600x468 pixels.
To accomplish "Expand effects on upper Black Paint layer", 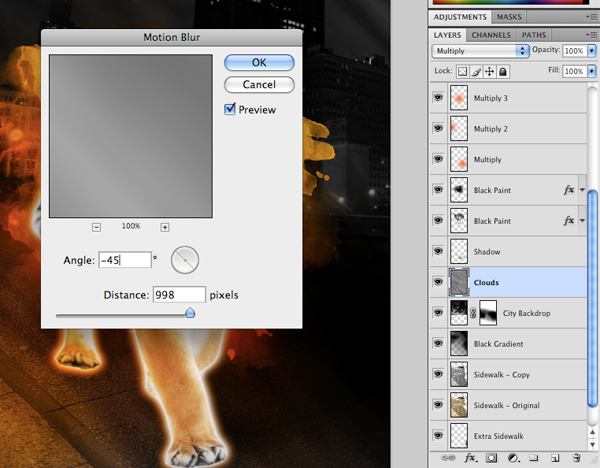I will (582, 190).
